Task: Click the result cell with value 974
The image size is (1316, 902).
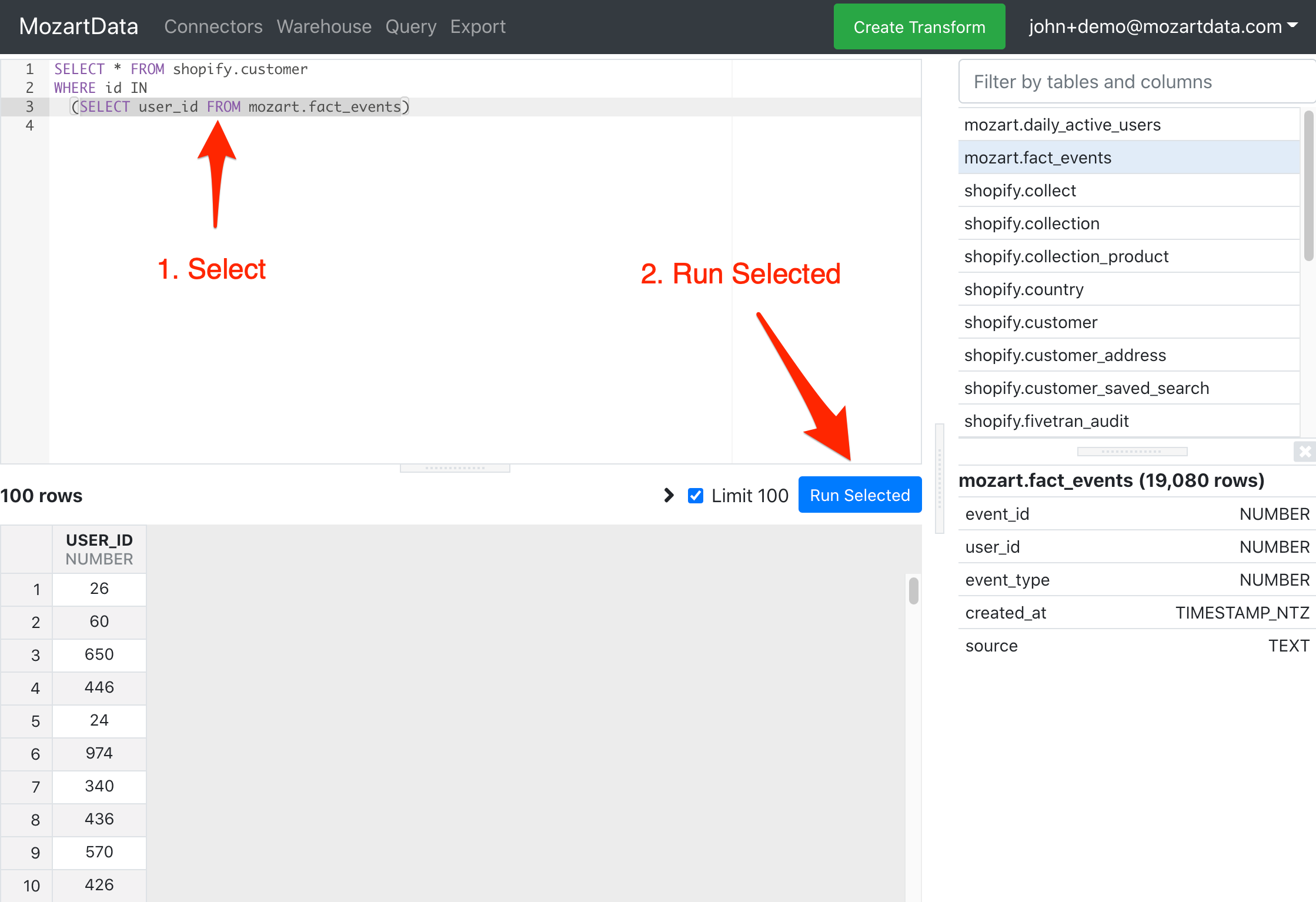Action: click(99, 753)
